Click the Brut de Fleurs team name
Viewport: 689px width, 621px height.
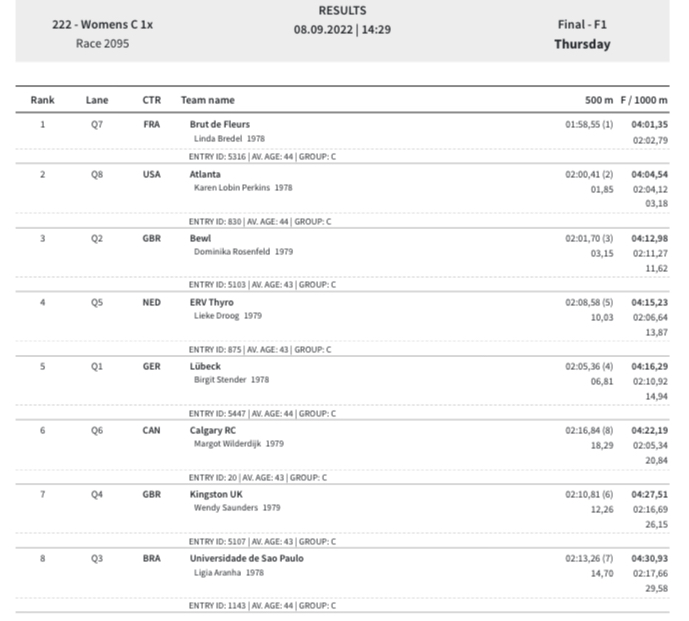tap(219, 124)
